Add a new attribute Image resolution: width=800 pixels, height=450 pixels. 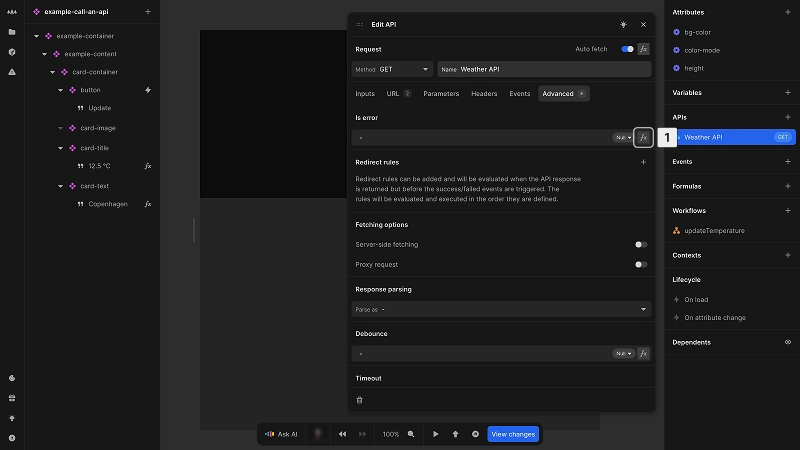pyautogui.click(x=788, y=12)
